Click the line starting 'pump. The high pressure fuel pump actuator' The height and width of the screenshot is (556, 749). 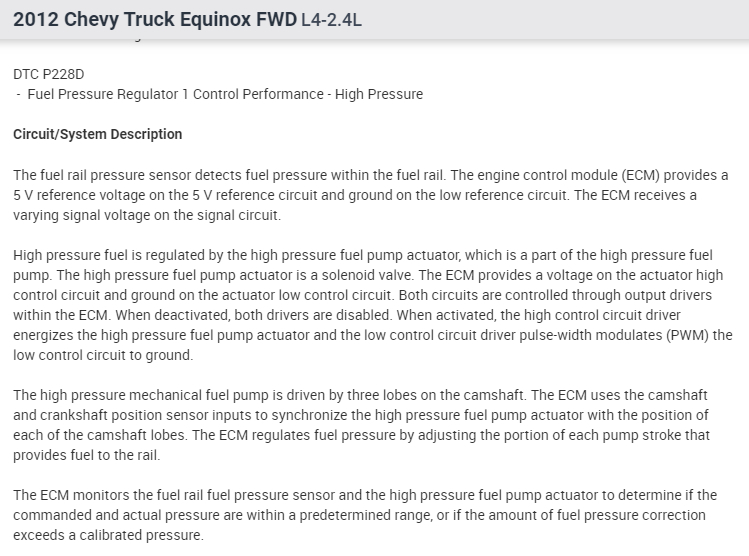point(362,274)
